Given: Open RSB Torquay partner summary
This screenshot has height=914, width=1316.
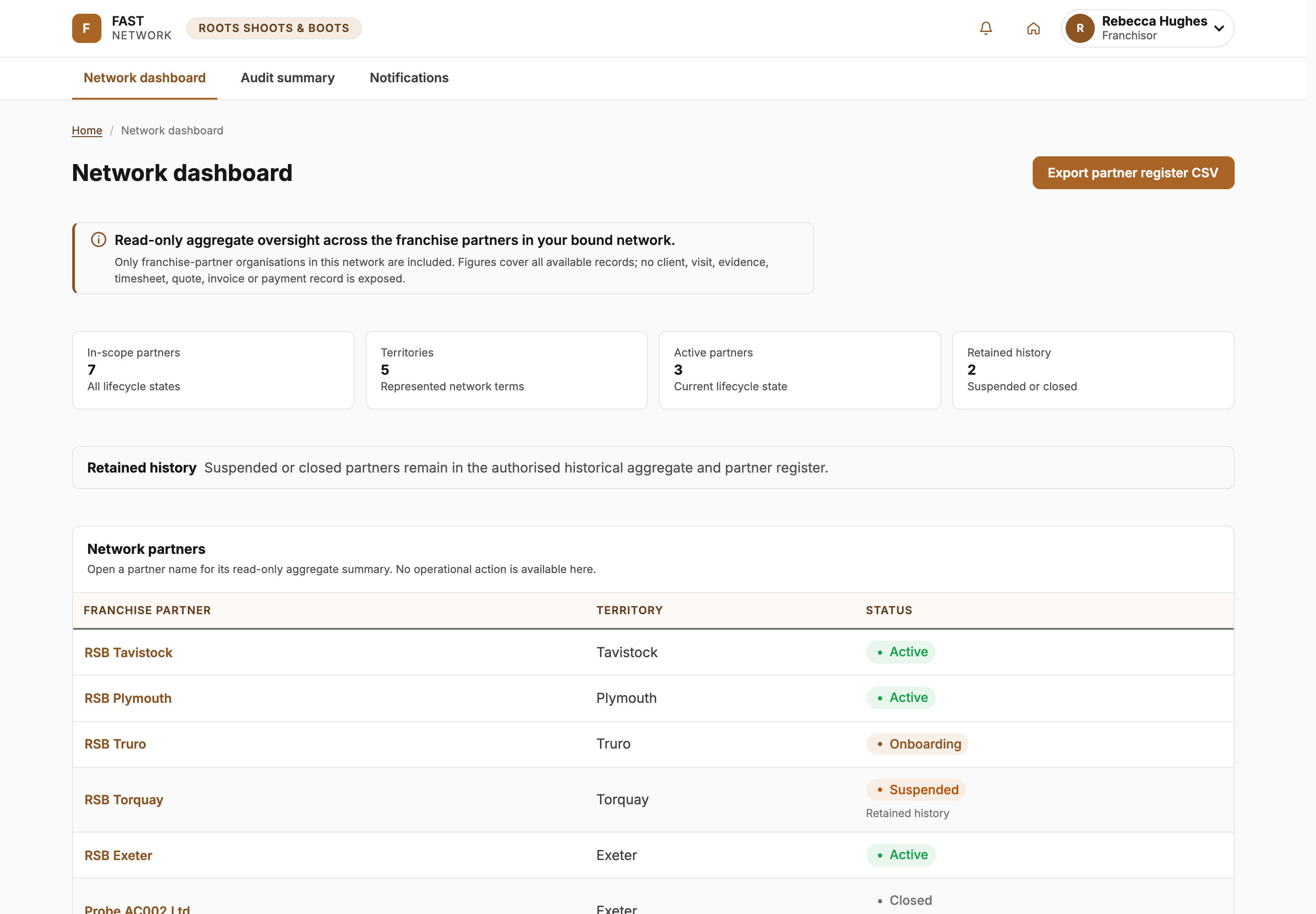Looking at the screenshot, I should pyautogui.click(x=124, y=799).
